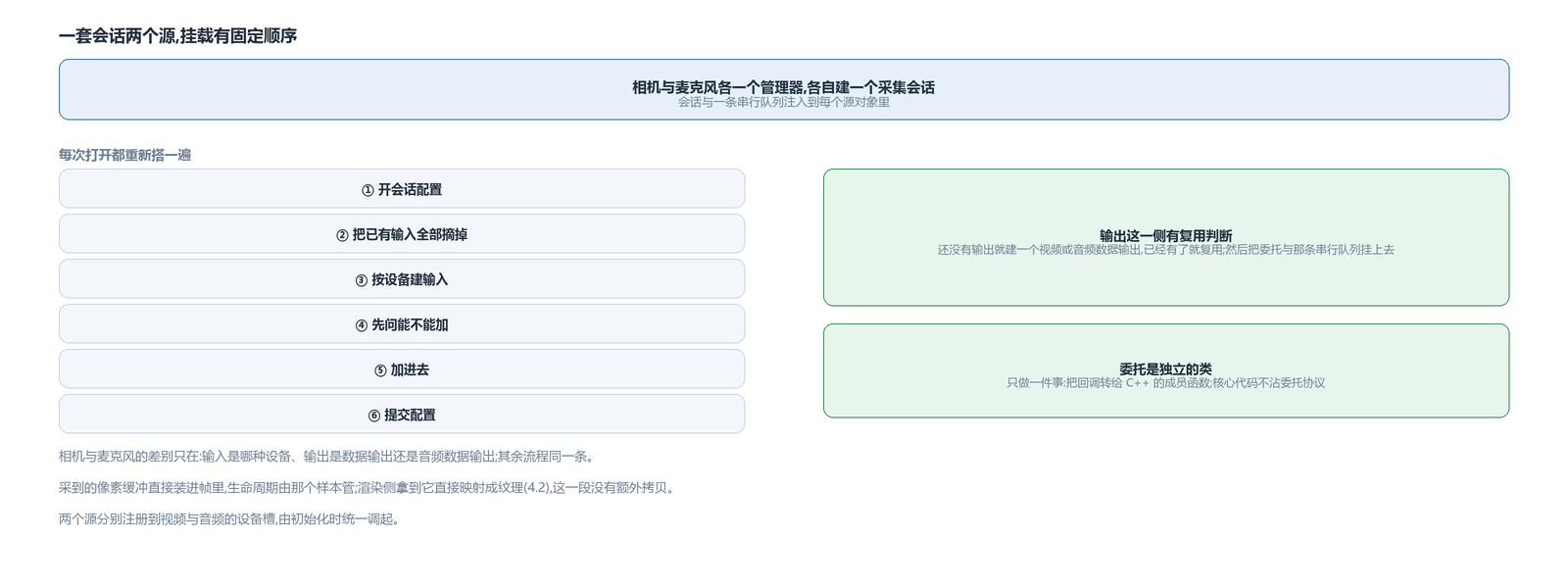Select the blue card 相机与麦克风各一个管理器
The height and width of the screenshot is (588, 1568).
tap(784, 89)
